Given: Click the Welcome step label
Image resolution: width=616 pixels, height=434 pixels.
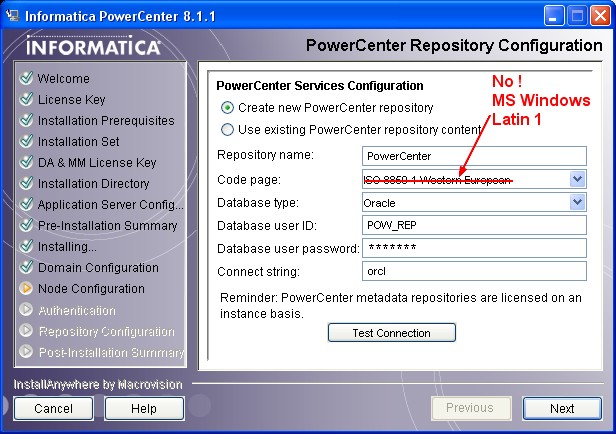Looking at the screenshot, I should point(64,78).
